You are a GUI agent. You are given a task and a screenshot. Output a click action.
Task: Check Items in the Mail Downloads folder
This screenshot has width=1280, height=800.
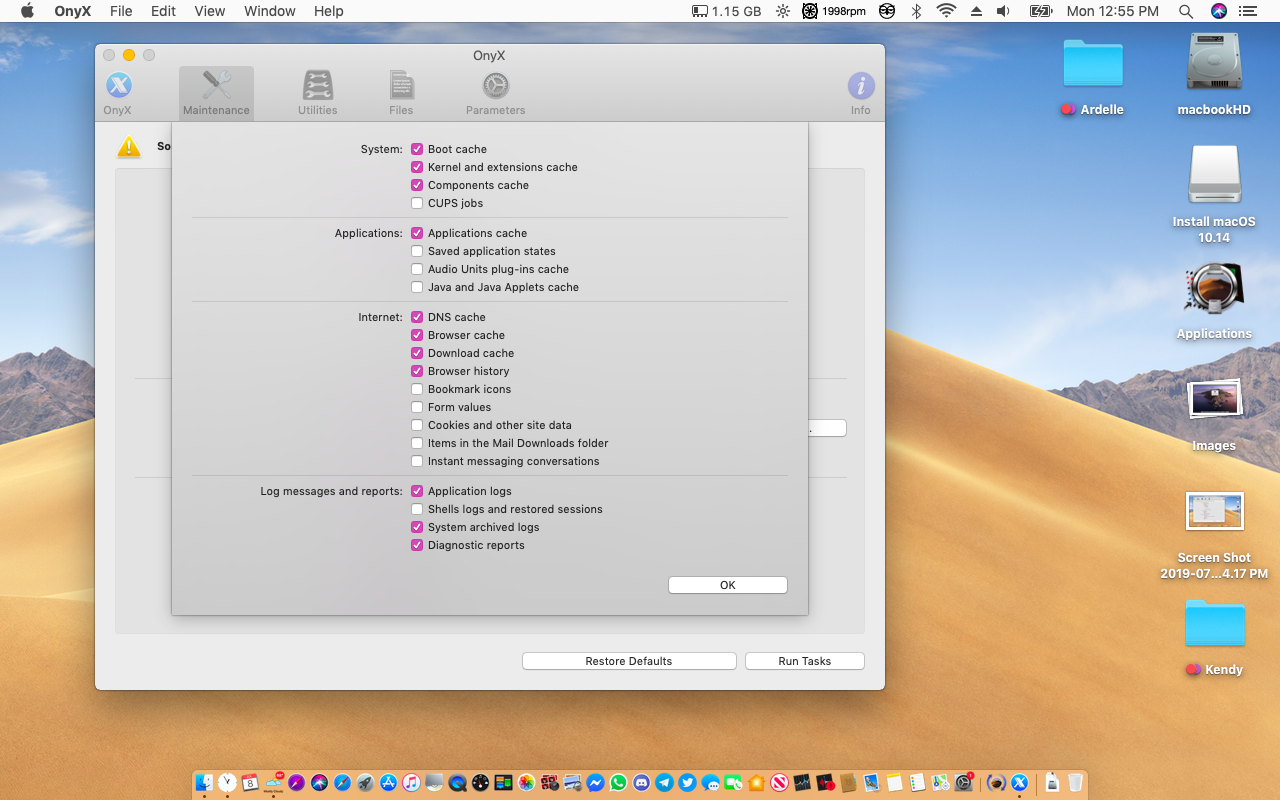tap(417, 443)
